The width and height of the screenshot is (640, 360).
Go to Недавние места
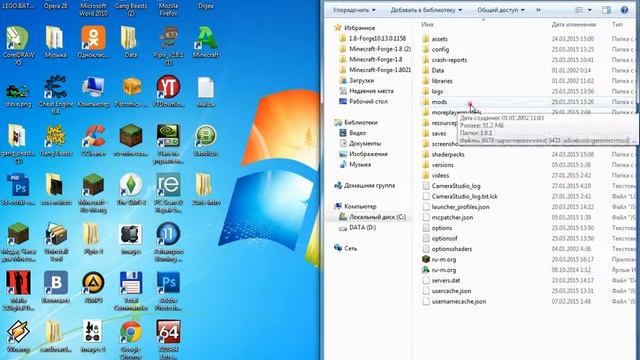(x=371, y=91)
